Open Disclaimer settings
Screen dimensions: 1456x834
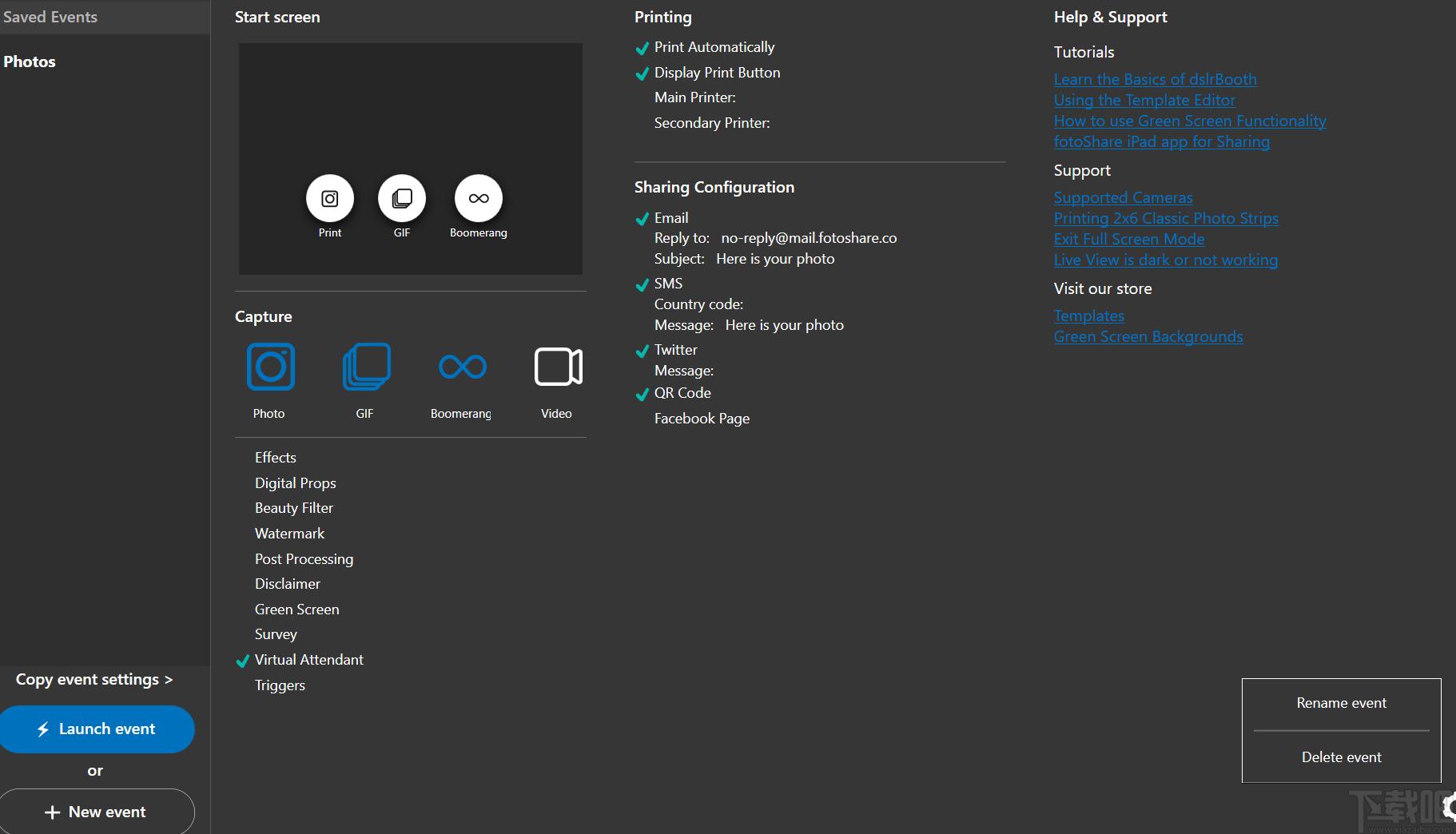(x=287, y=583)
